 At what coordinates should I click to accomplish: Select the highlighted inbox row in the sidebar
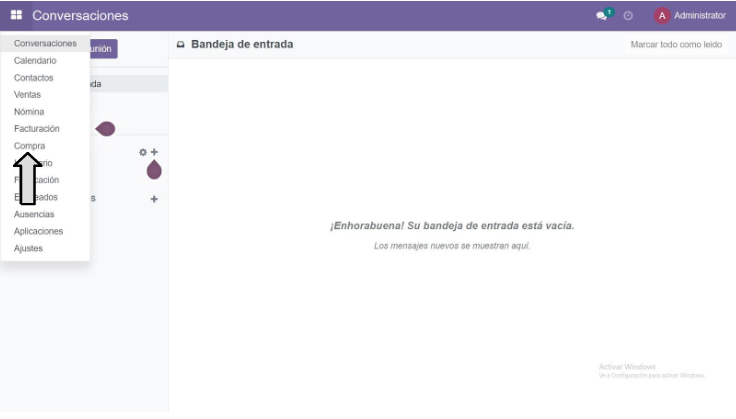pos(129,84)
